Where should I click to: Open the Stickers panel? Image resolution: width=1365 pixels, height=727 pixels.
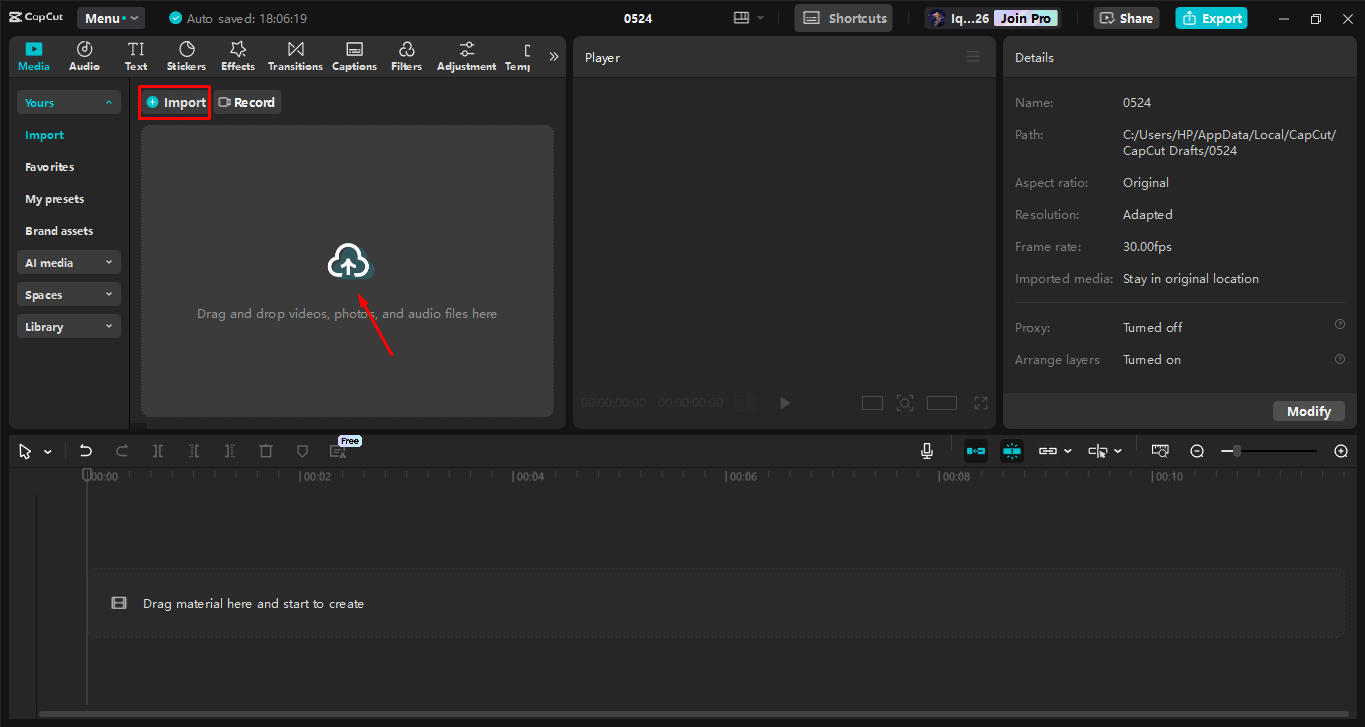pos(186,55)
